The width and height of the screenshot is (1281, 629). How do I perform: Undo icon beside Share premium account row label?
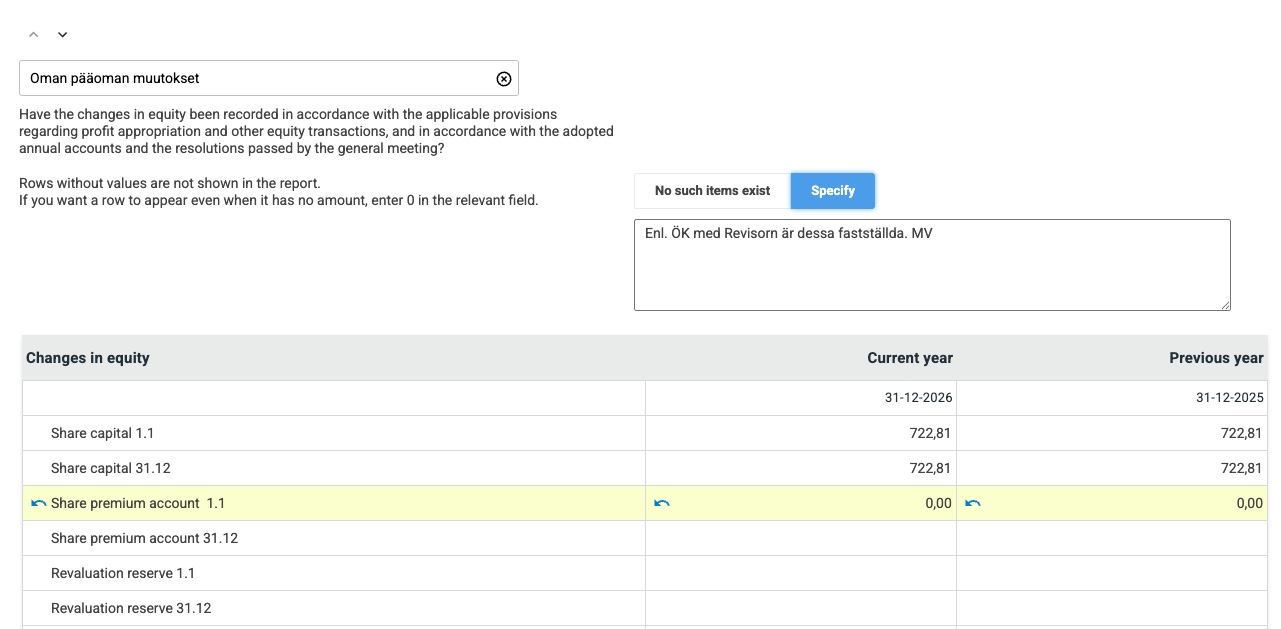(38, 504)
